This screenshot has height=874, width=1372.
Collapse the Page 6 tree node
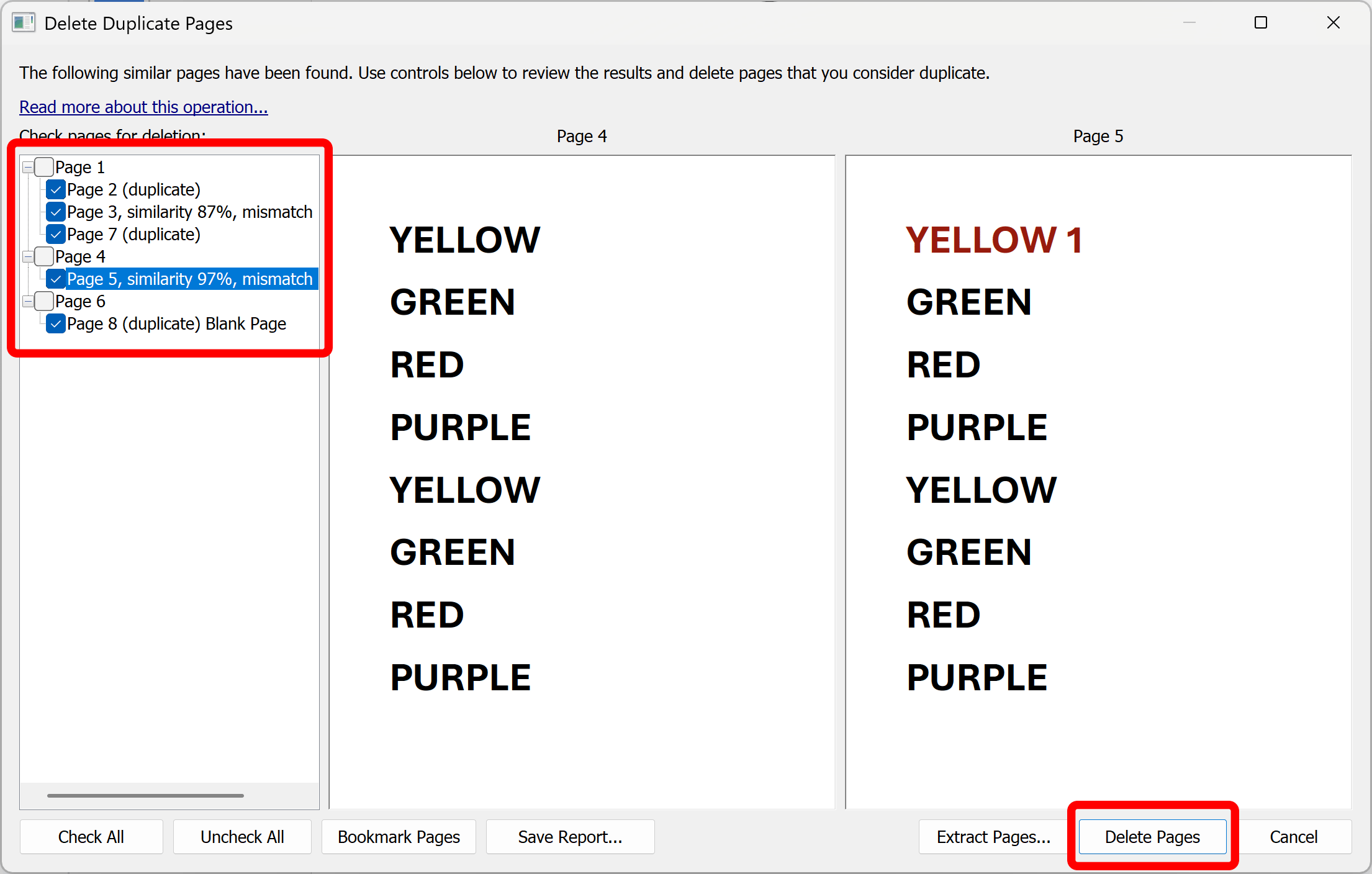click(x=29, y=301)
